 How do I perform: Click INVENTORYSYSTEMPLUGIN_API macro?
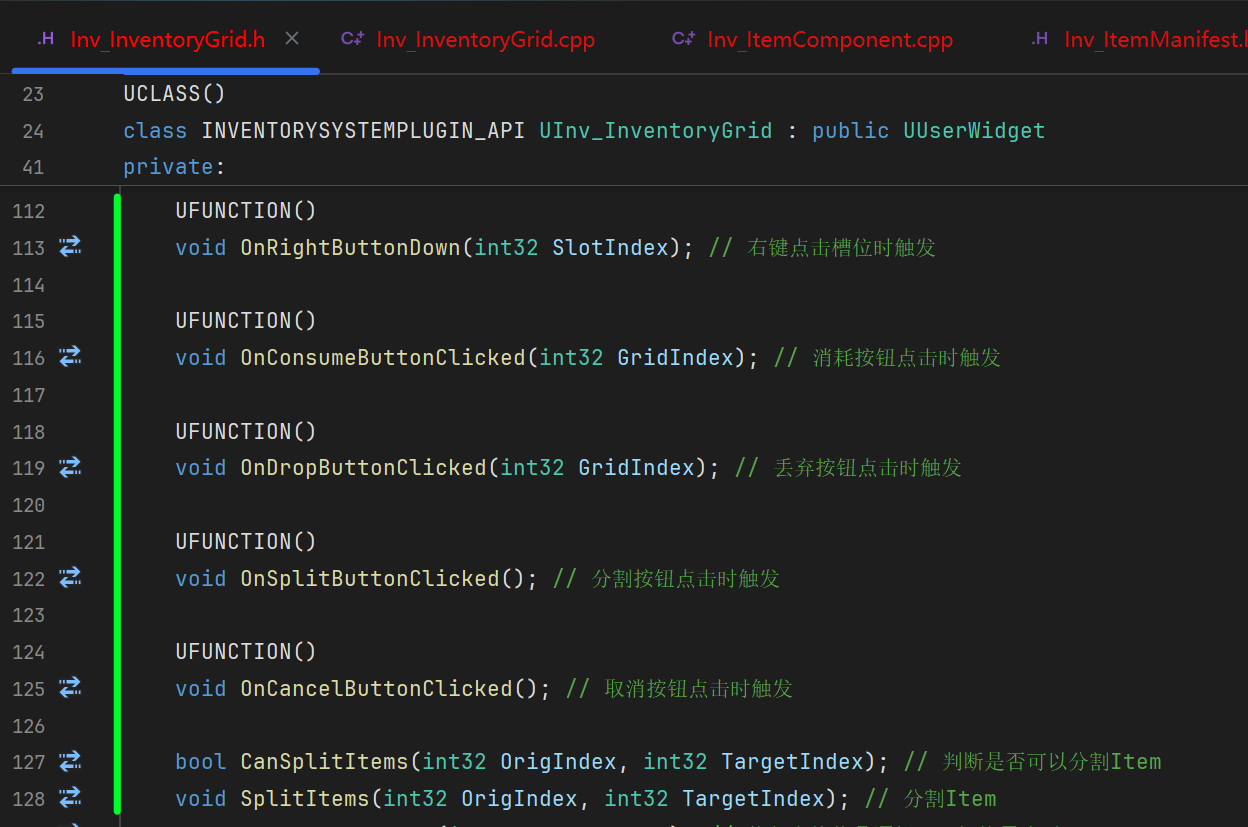click(x=363, y=131)
